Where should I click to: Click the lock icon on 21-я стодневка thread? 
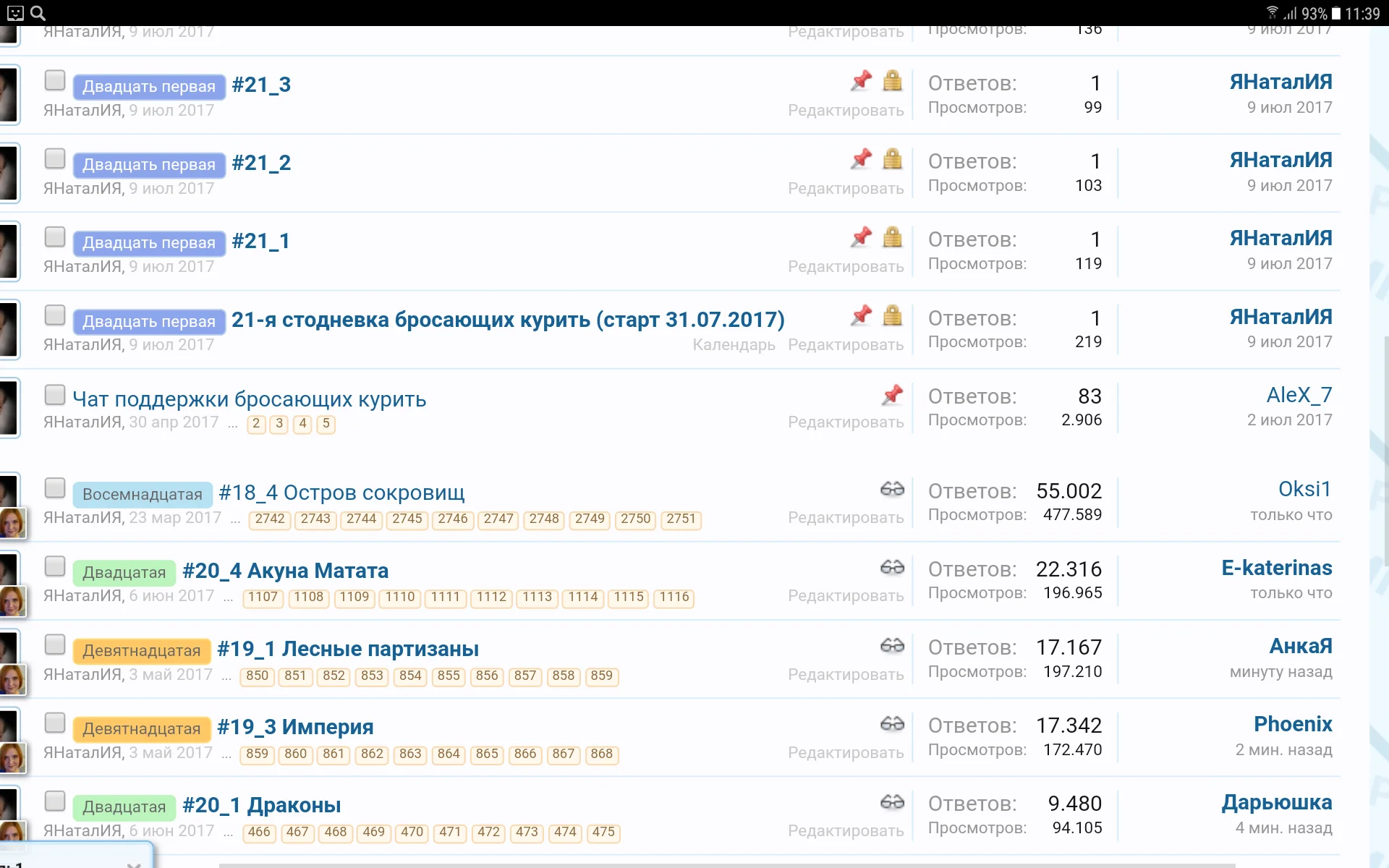pyautogui.click(x=892, y=315)
